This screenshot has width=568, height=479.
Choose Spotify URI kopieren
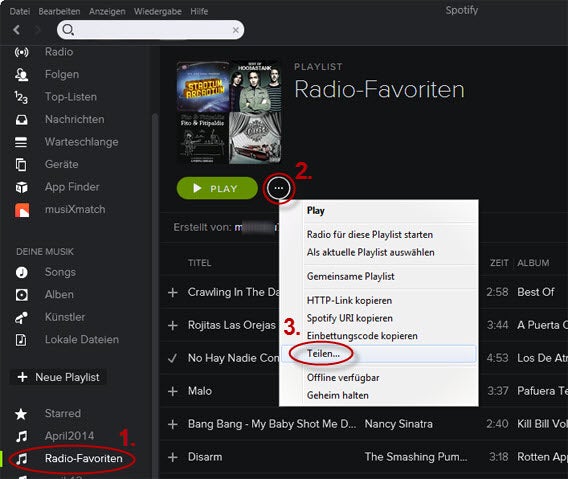379,318
